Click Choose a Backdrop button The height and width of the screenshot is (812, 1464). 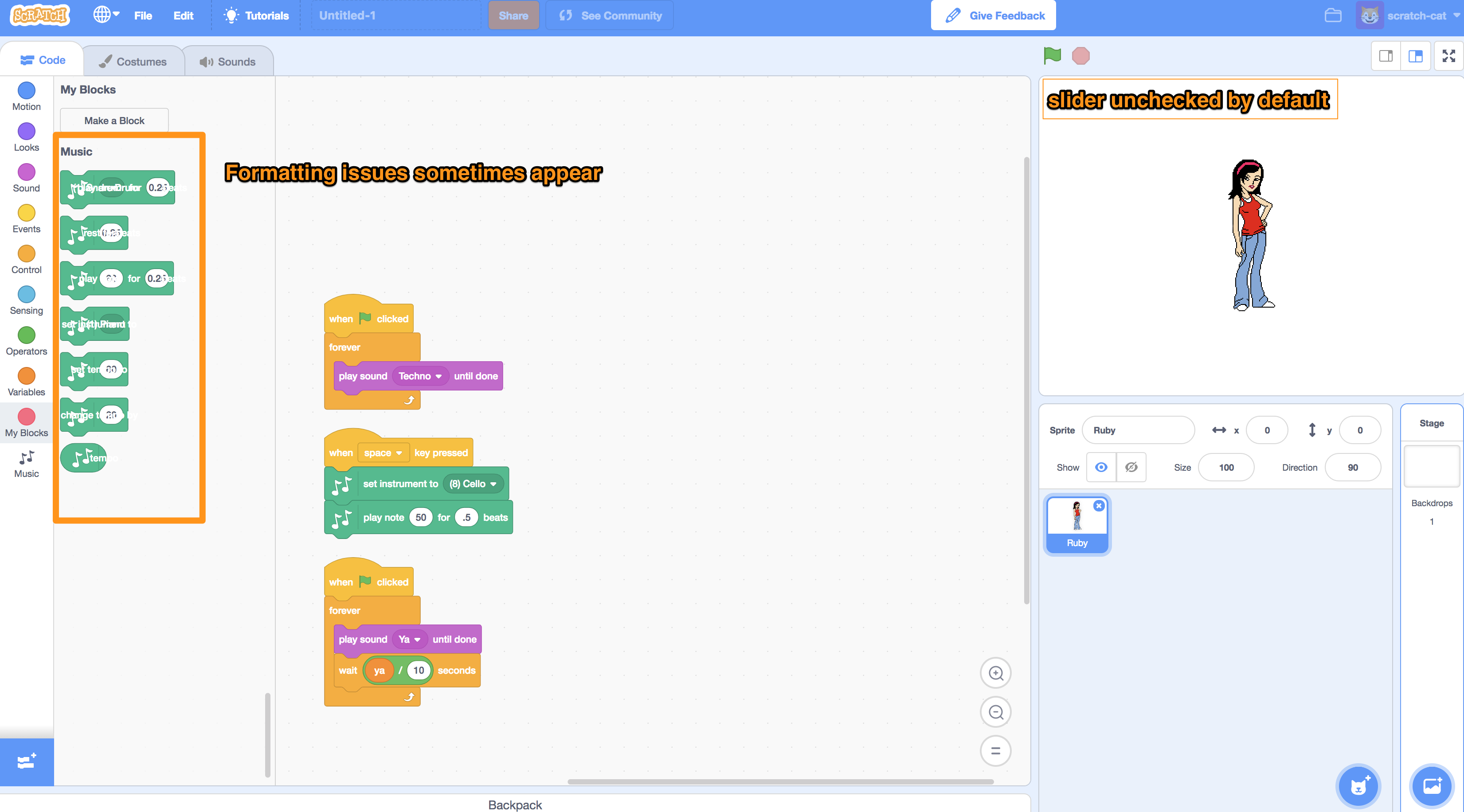point(1432,786)
